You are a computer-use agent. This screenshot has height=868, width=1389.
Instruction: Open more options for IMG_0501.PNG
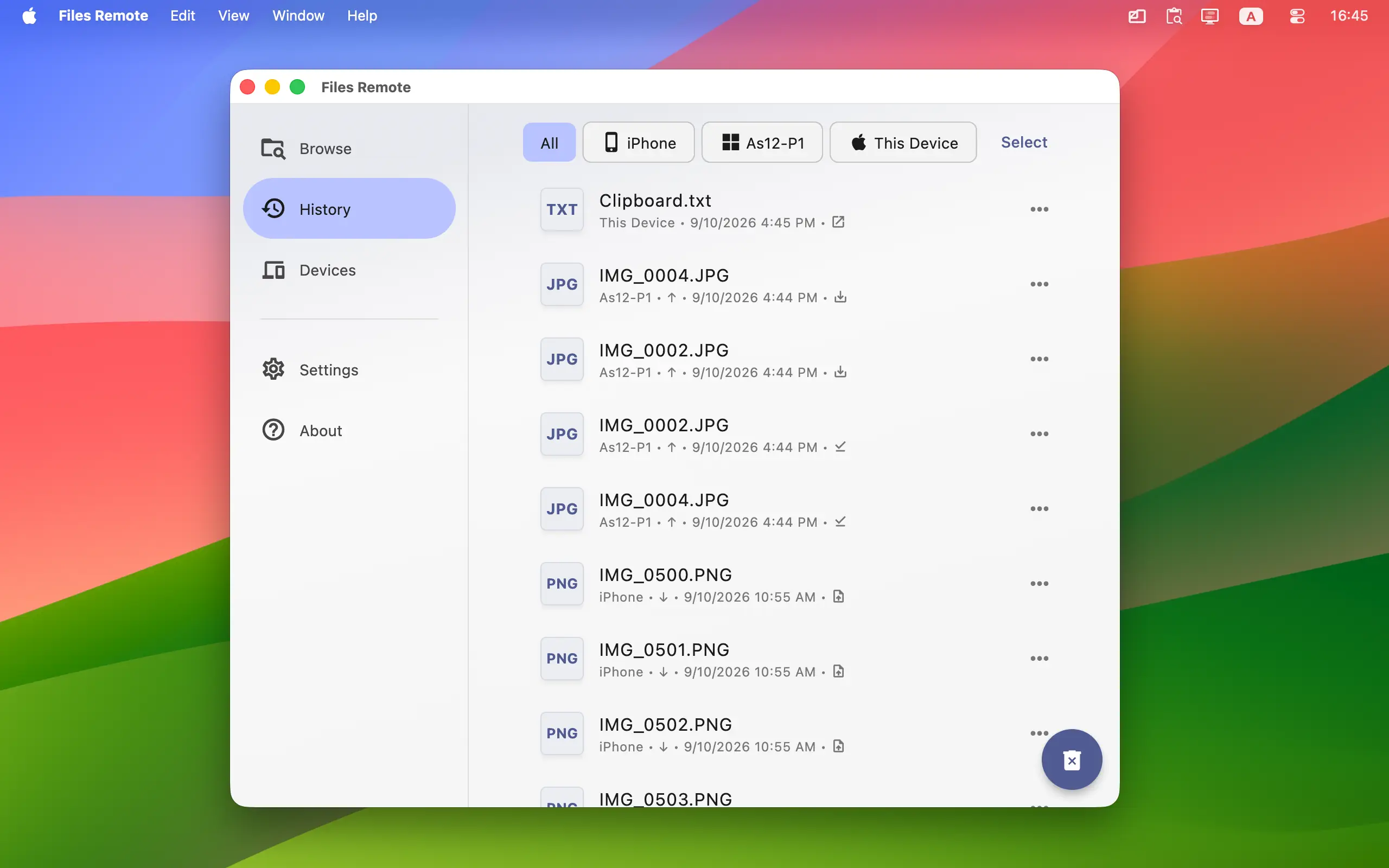click(x=1039, y=659)
